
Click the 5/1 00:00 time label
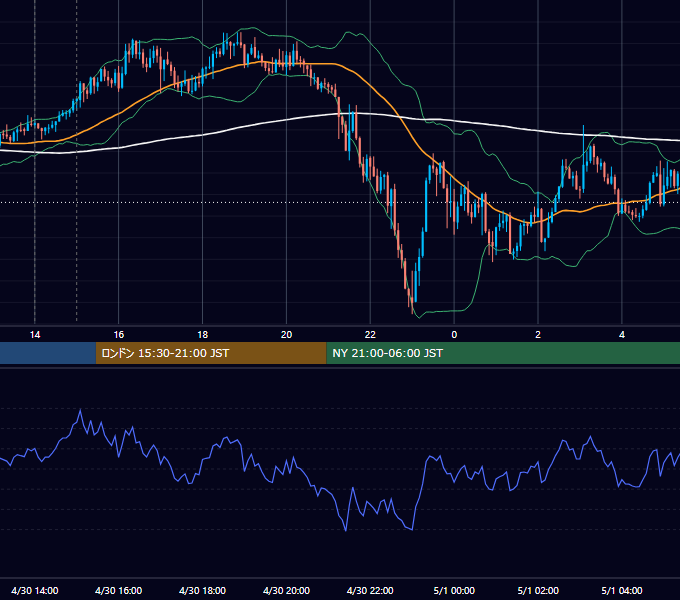(454, 590)
